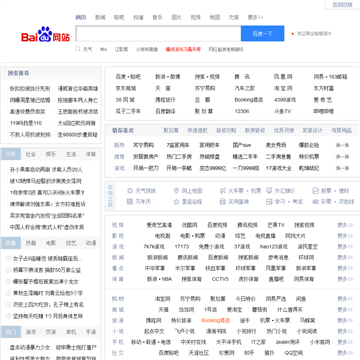Open the calendar icon for 万年历
Viewport: 360px width, 360px height.
click(130, 202)
